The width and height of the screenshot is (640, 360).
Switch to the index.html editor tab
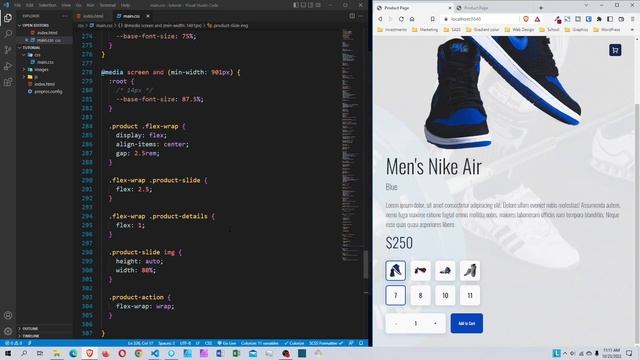[93, 16]
